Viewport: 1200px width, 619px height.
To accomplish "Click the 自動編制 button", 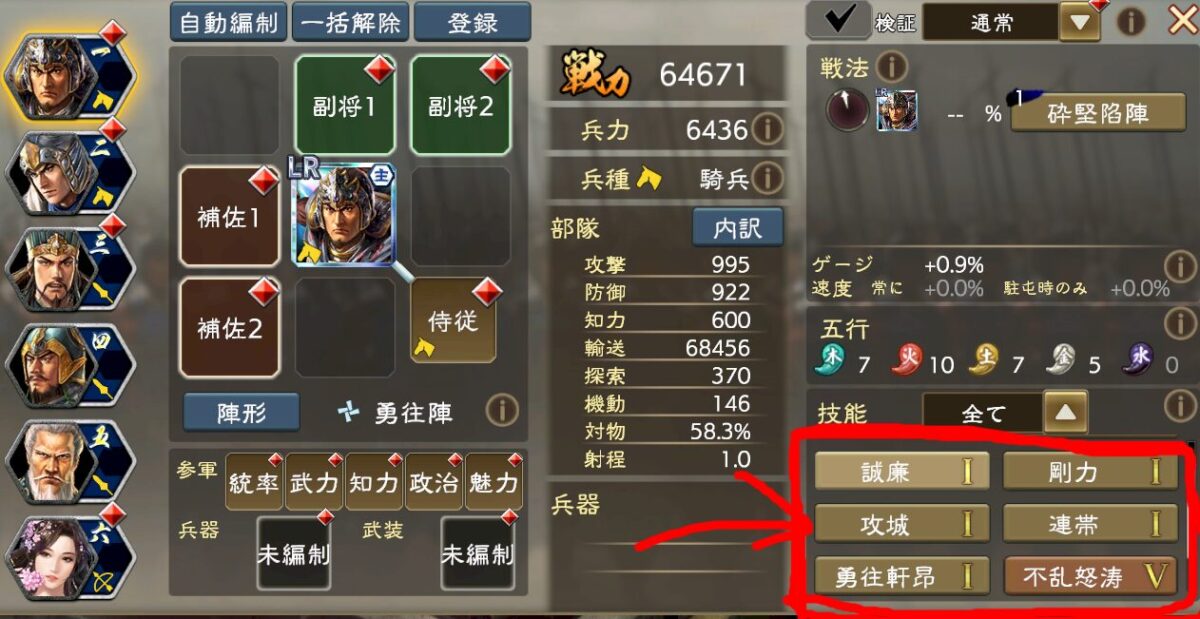I will click(229, 22).
